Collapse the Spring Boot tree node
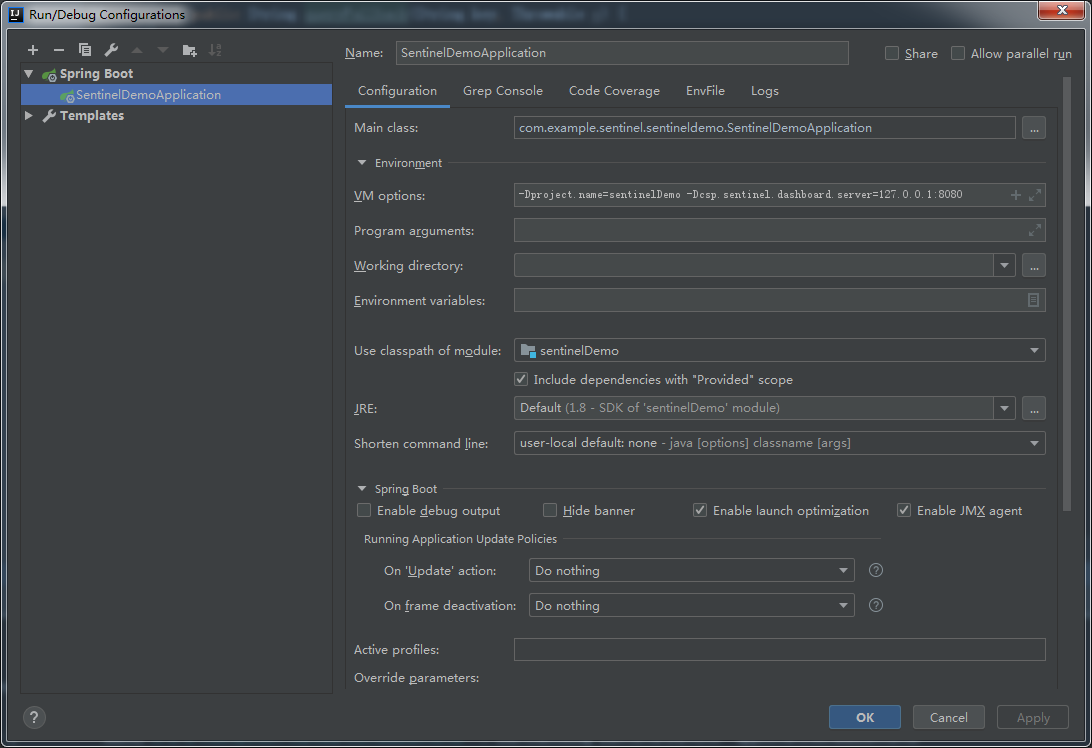The width and height of the screenshot is (1092, 748). coord(29,74)
